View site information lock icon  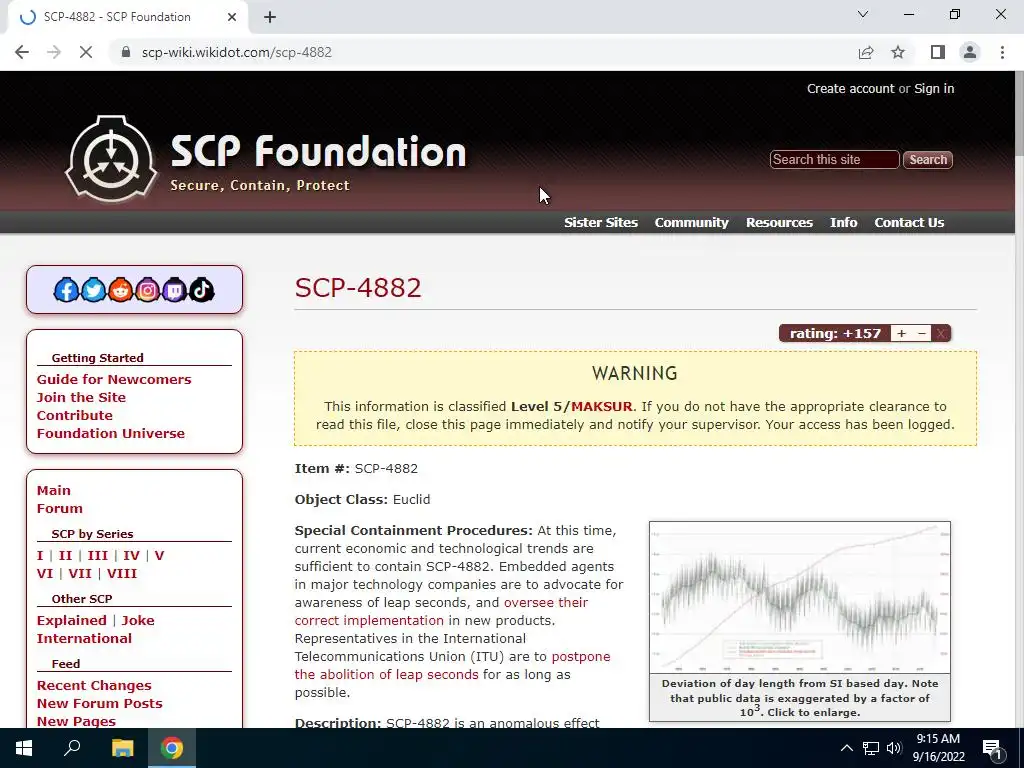(x=126, y=52)
